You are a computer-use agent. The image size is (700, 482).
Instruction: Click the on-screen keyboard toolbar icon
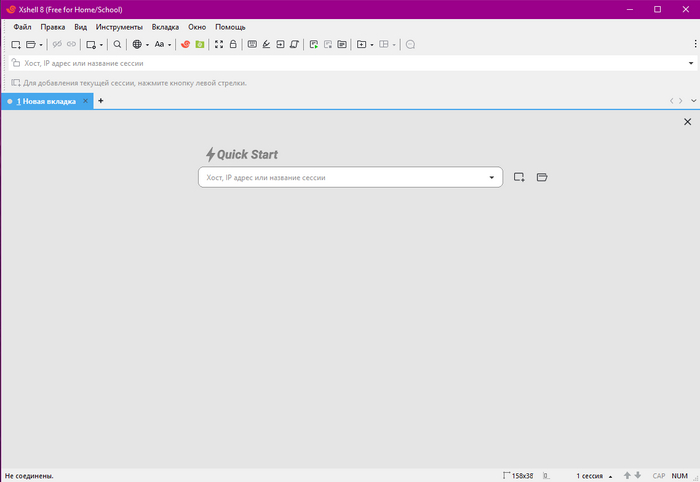pyautogui.click(x=252, y=45)
